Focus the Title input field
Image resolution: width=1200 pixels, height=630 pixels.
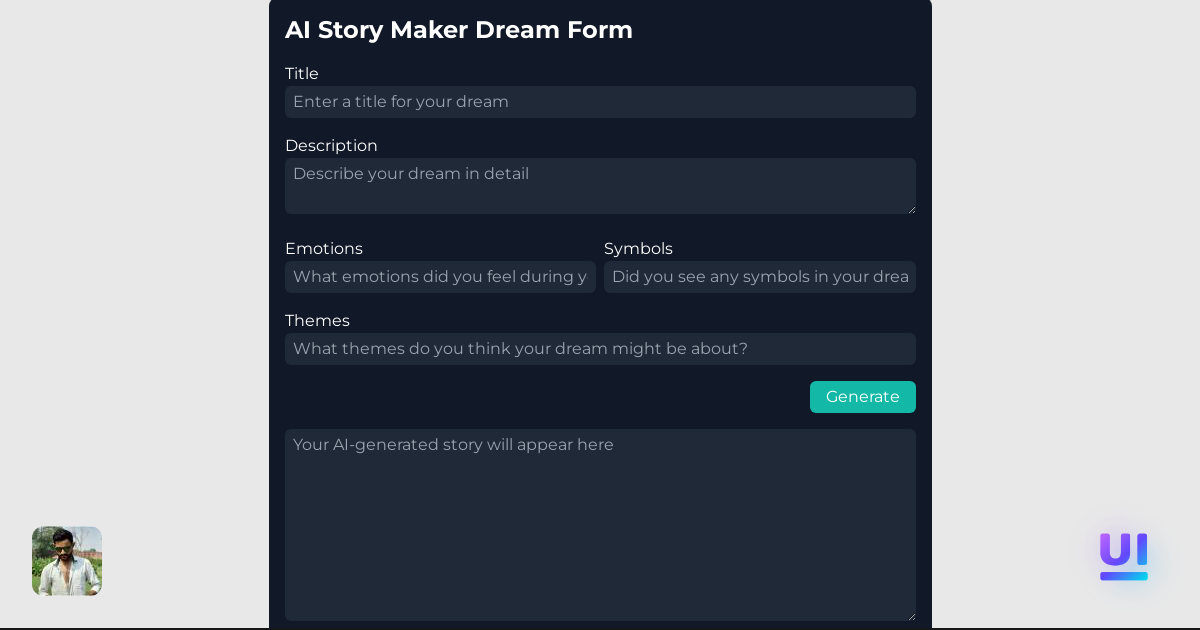pyautogui.click(x=600, y=102)
